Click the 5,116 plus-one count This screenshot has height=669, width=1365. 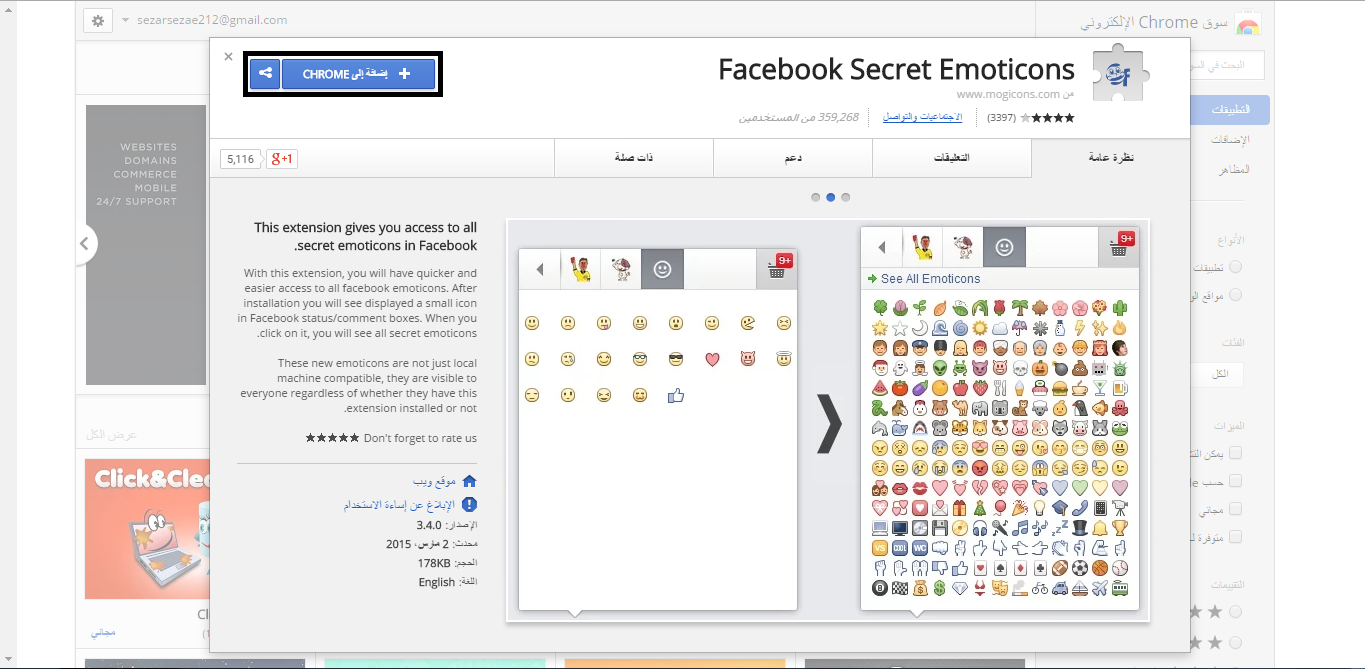240,158
